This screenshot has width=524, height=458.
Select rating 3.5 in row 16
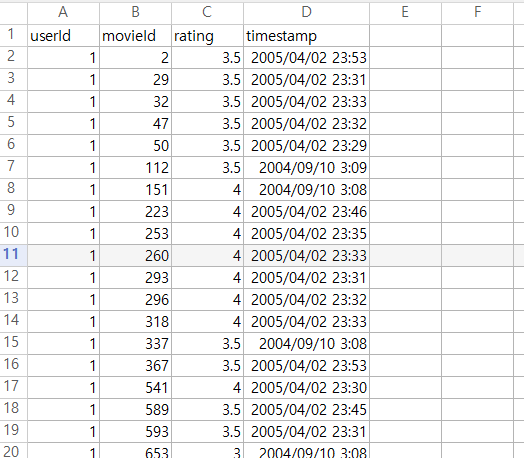coord(207,365)
